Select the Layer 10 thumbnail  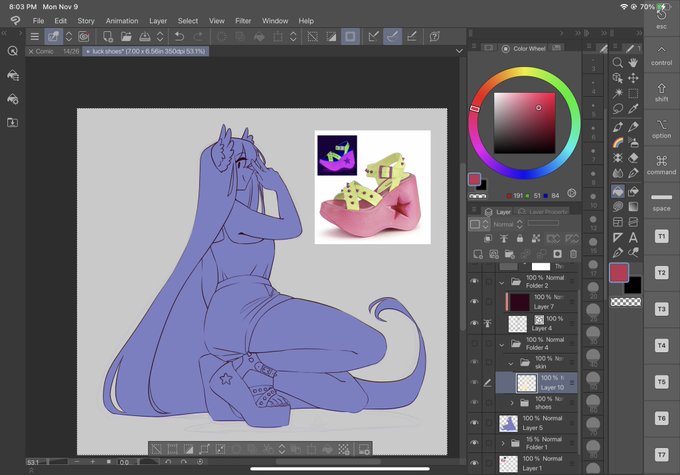click(x=526, y=383)
